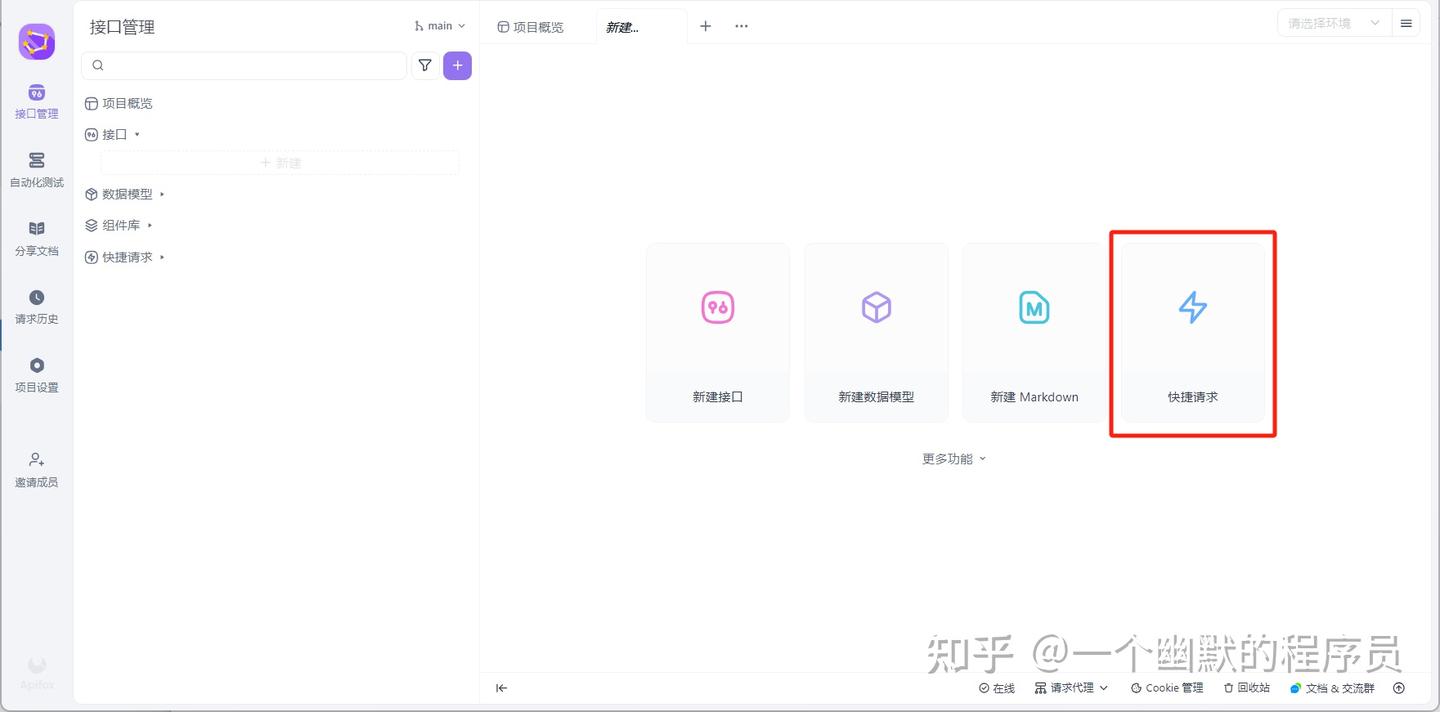The height and width of the screenshot is (712, 1440).
Task: Click the Apifox app logo icon
Action: pos(36,41)
